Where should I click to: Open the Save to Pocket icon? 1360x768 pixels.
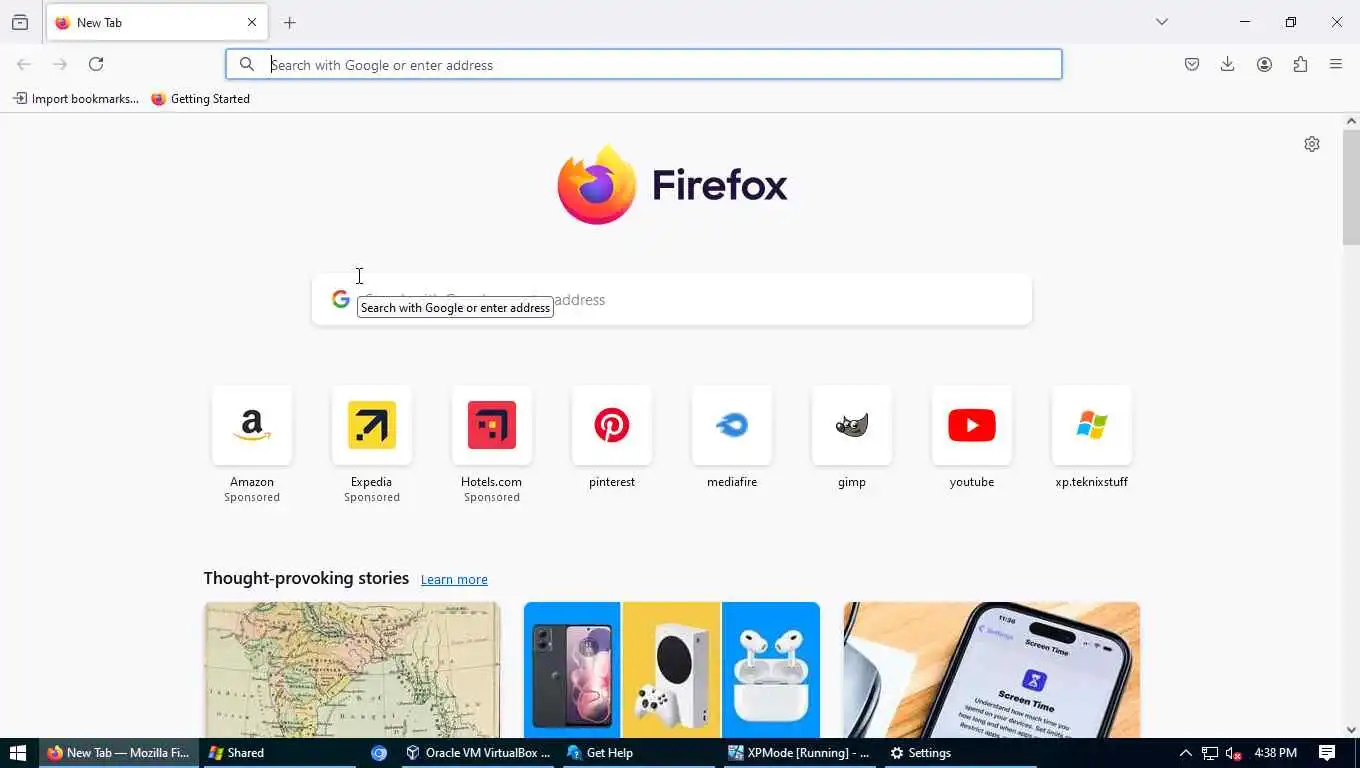pyautogui.click(x=1192, y=64)
